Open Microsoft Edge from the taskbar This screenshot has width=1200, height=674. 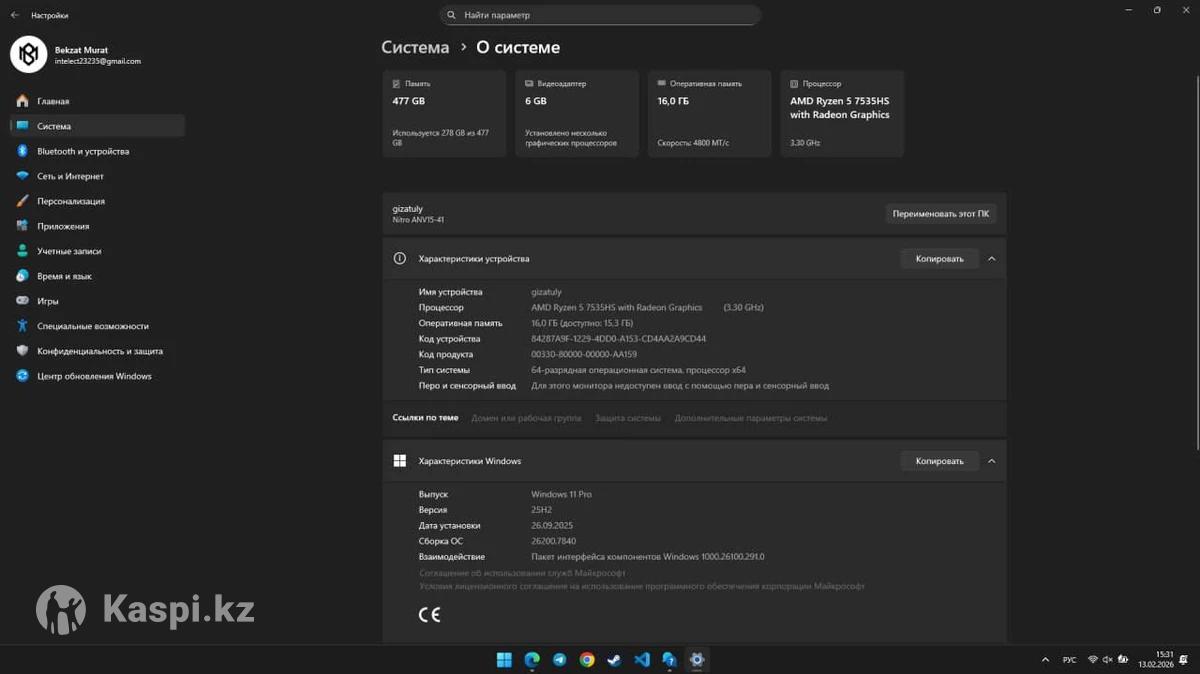532,660
